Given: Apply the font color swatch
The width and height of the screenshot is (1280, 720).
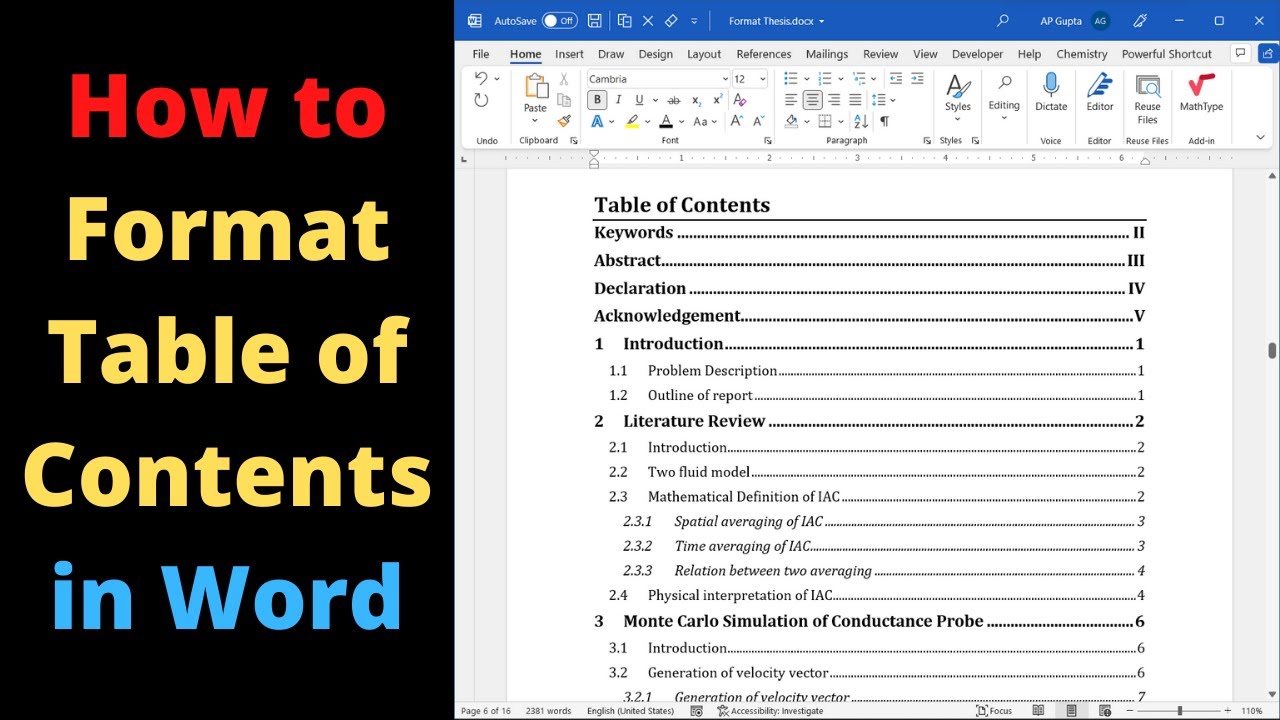Looking at the screenshot, I should coord(665,121).
